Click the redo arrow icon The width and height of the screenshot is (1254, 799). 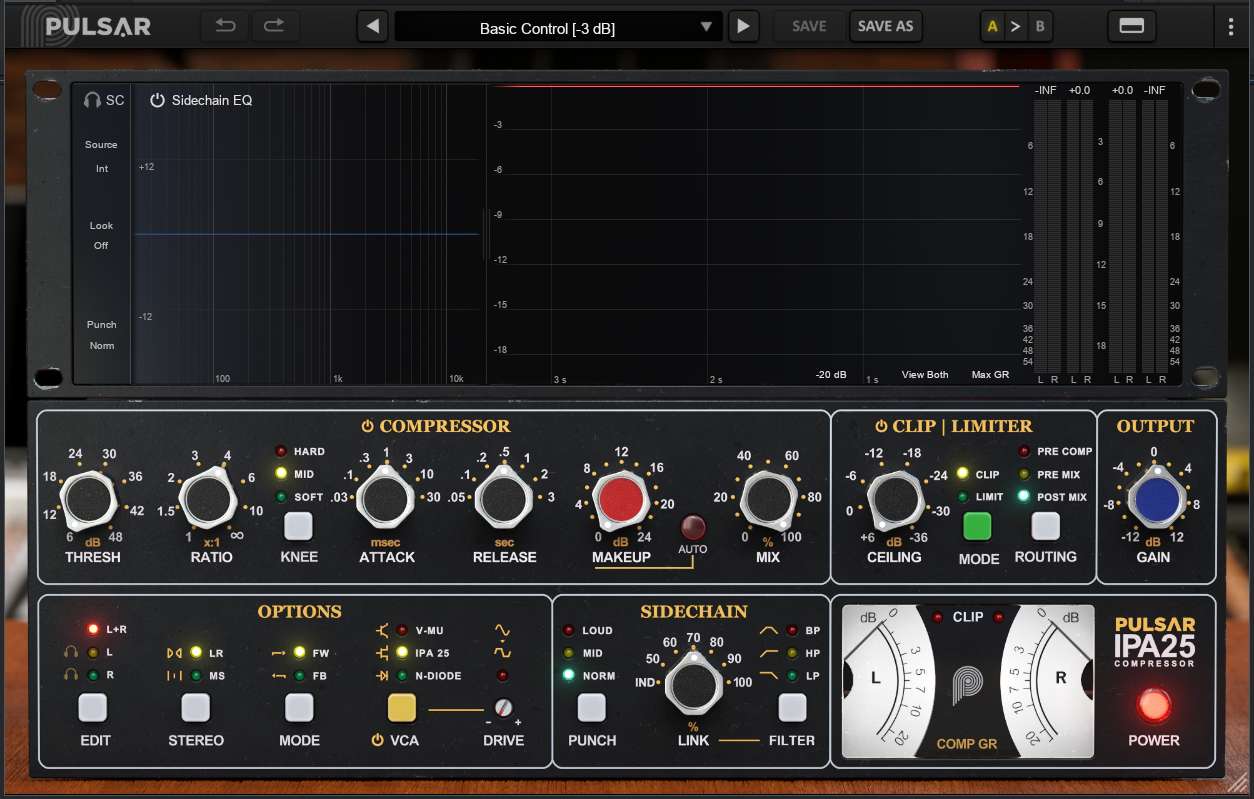(x=273, y=26)
